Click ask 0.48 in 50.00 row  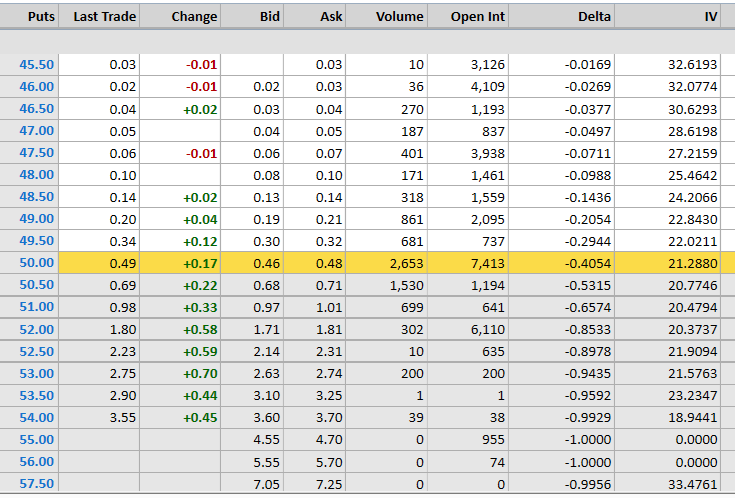coord(329,264)
